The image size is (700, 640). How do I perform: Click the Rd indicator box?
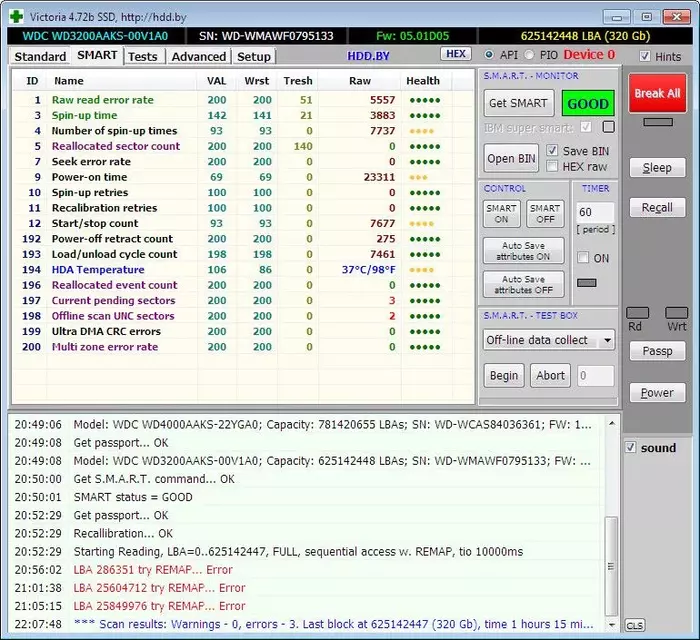click(x=638, y=313)
